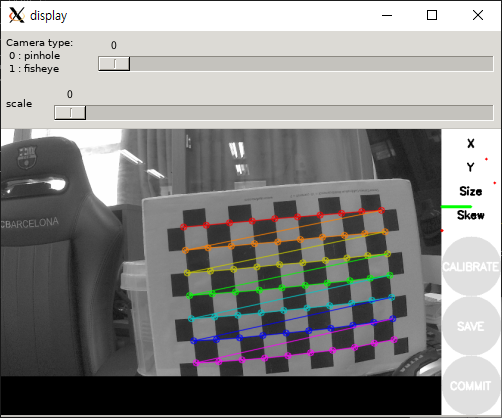Viewport: 502px width, 418px height.
Task: Click the bottom-right magenta corner marker
Action: [394, 340]
